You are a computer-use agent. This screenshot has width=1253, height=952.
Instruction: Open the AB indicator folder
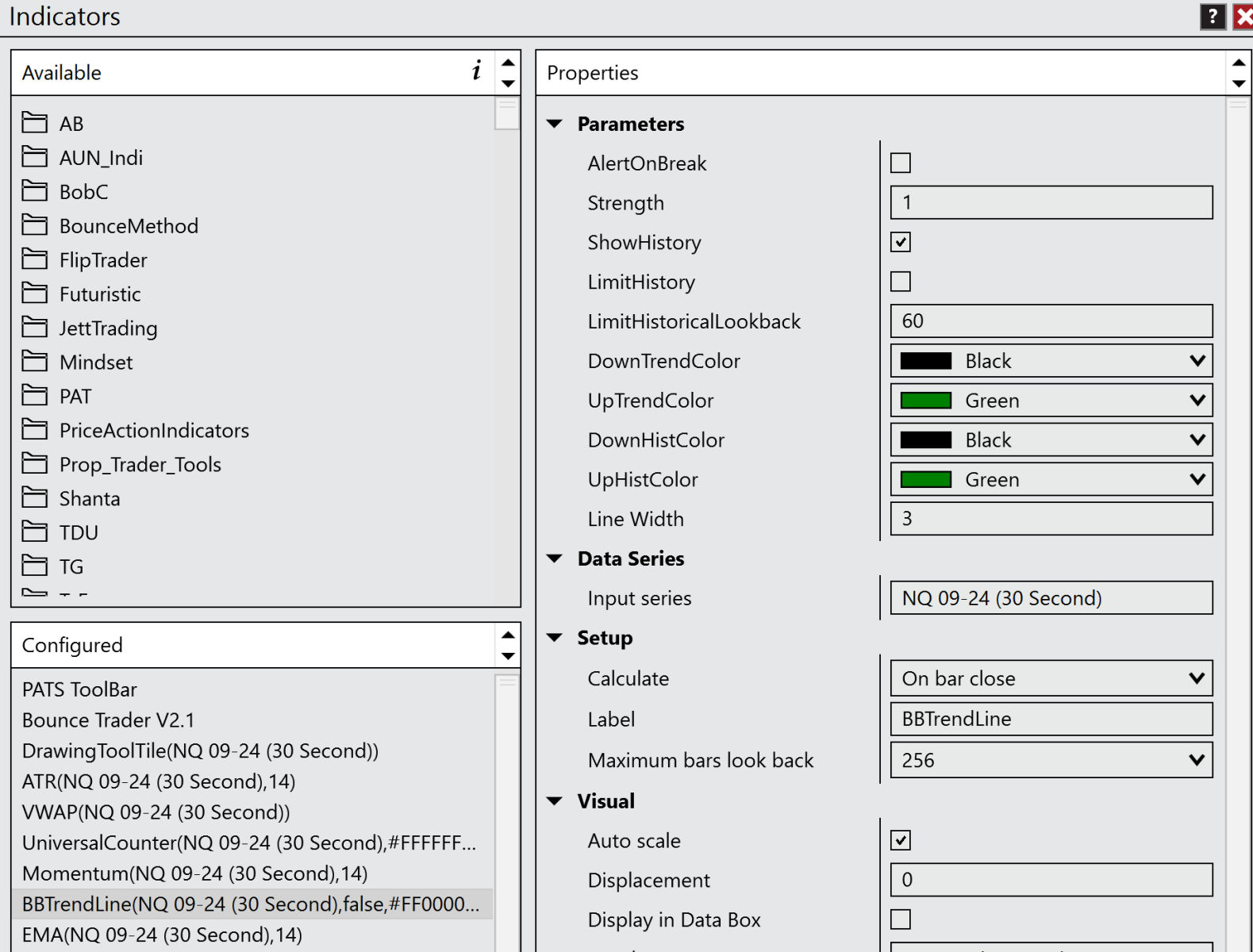[x=52, y=123]
